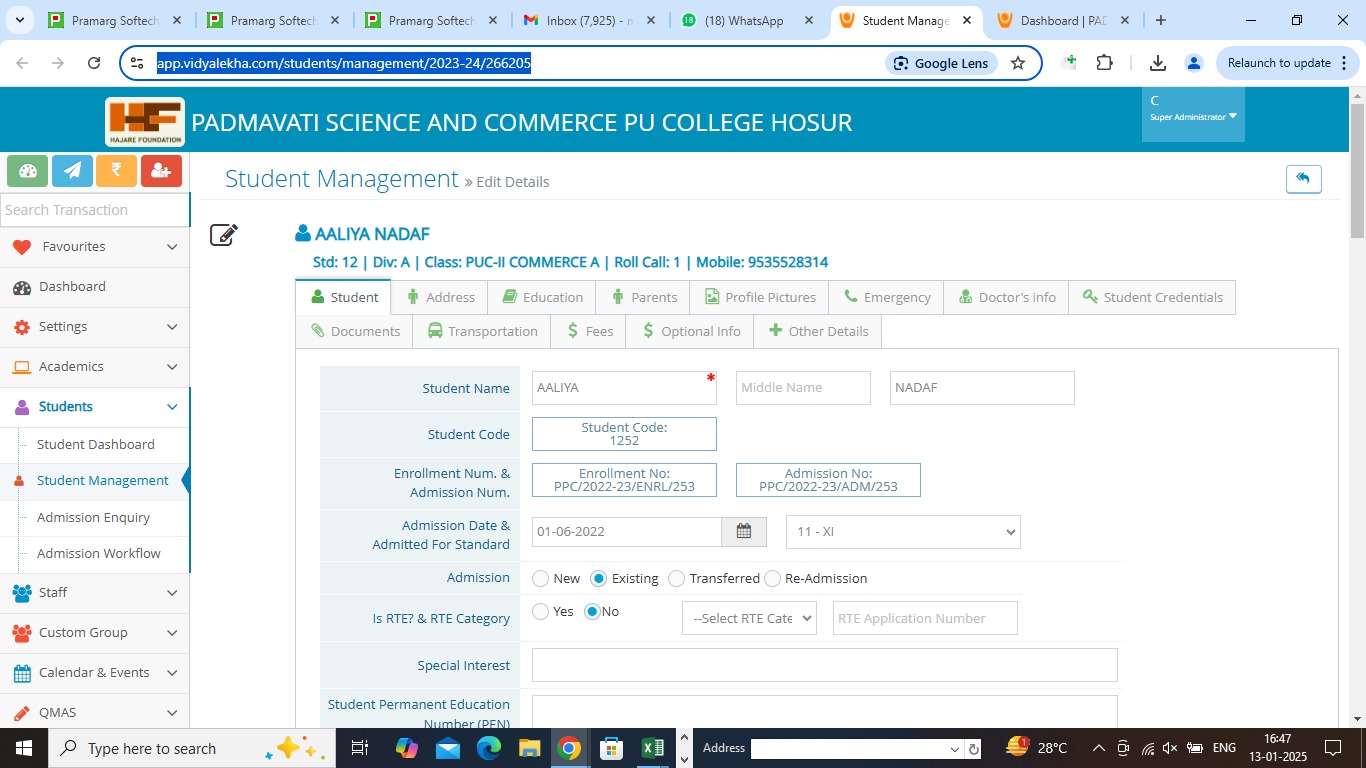1366x768 pixels.
Task: Collapse the Students sidebar menu
Action: [94, 407]
